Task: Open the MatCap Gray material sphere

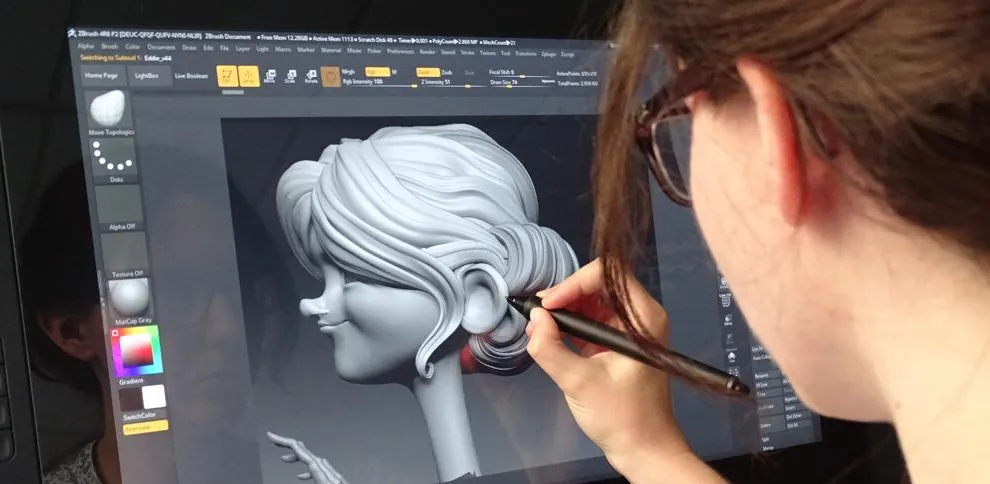Action: [x=129, y=300]
